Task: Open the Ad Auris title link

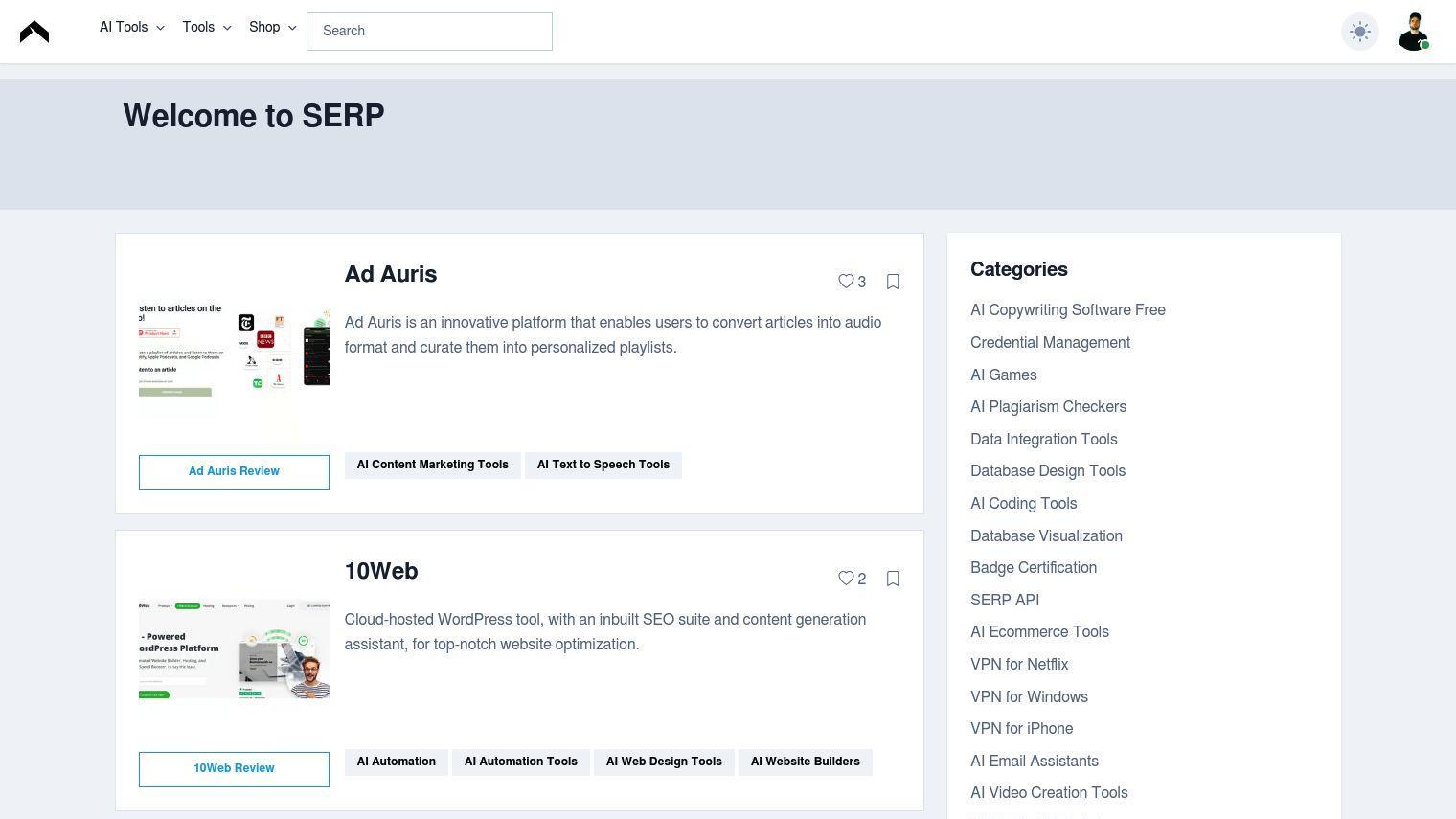Action: (x=391, y=275)
